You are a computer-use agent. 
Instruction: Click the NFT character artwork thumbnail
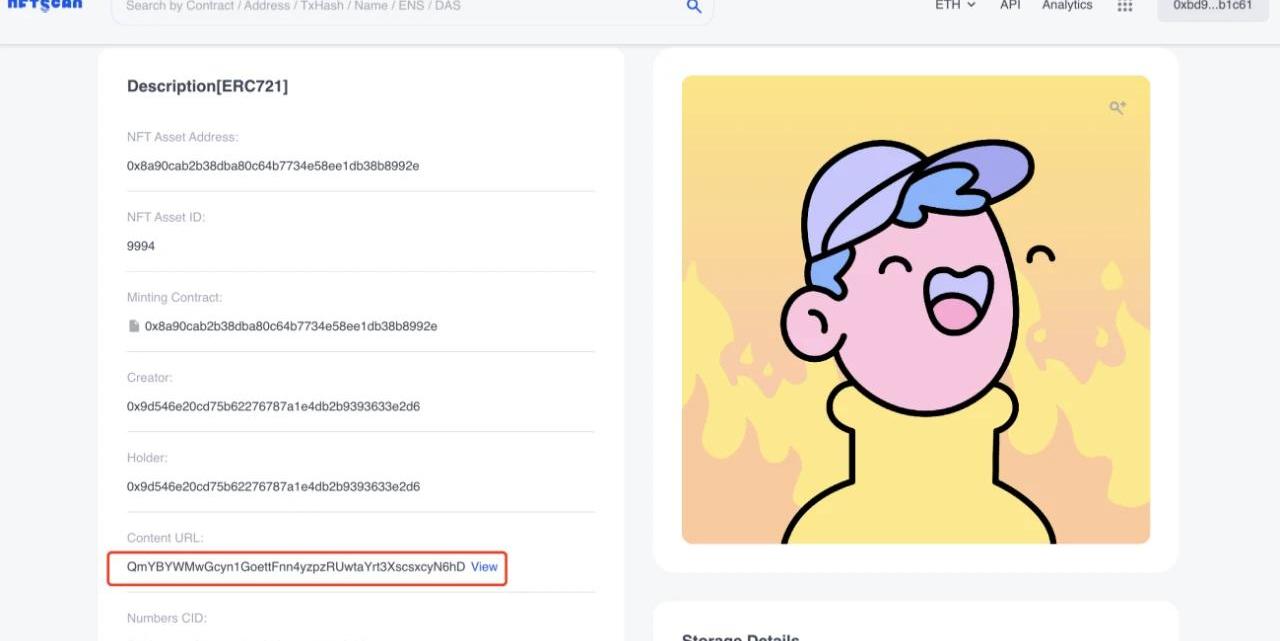(916, 310)
